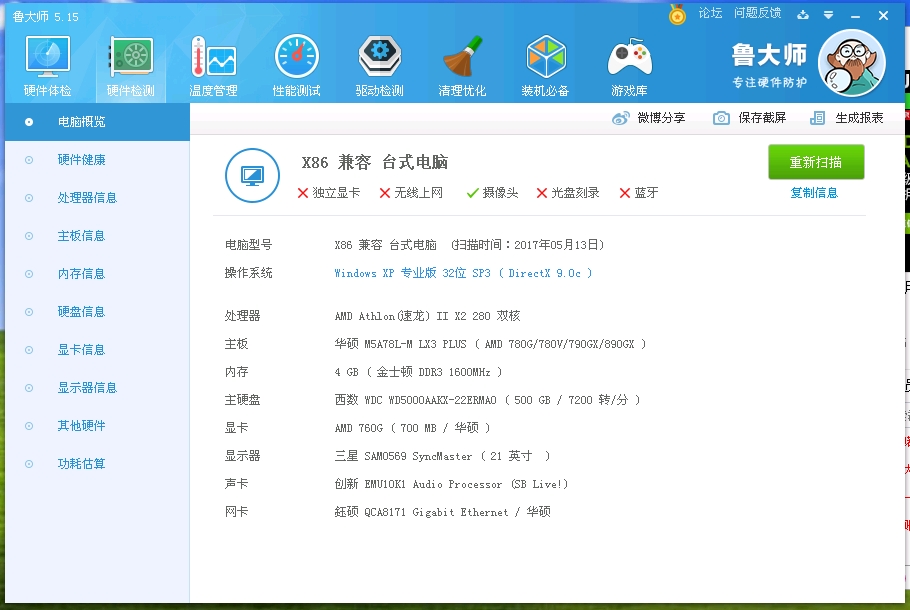910x610 pixels.
Task: Click the 主硬盘 row label
Action: tap(243, 400)
